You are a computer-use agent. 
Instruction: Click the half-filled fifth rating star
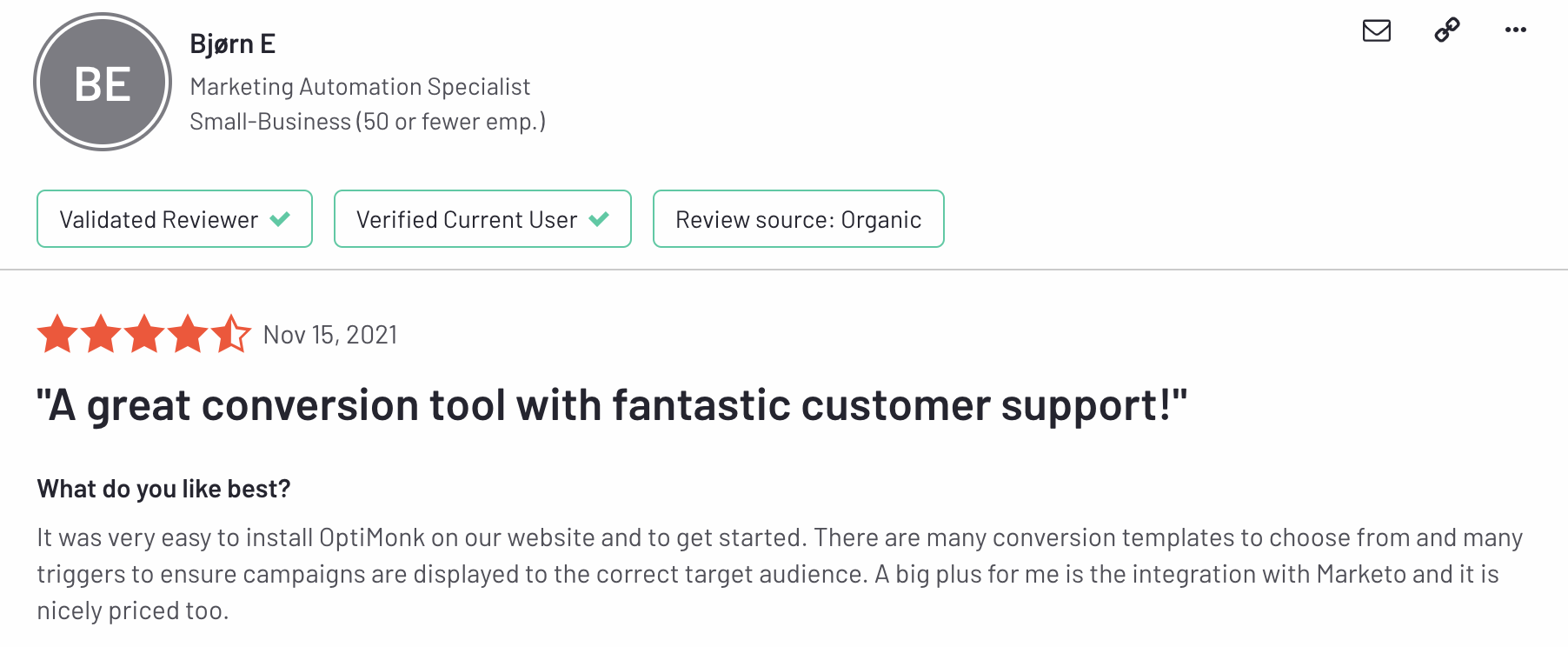tap(231, 334)
